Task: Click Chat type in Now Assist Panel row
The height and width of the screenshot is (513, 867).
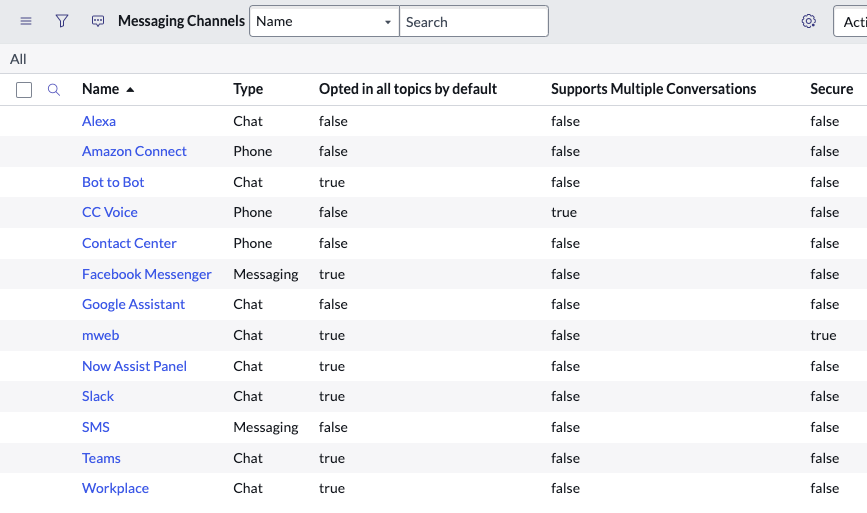Action: coord(248,366)
